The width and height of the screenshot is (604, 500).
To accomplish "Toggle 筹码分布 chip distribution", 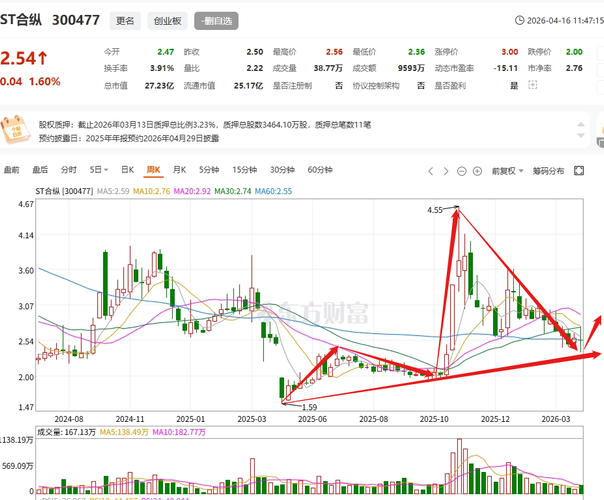I will coord(548,171).
